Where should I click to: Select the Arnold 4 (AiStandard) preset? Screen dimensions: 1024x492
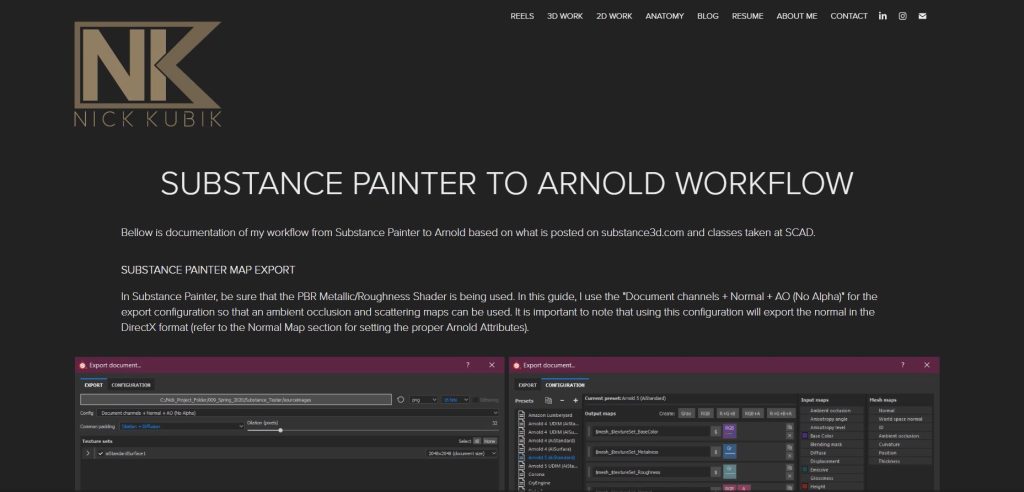tap(552, 440)
